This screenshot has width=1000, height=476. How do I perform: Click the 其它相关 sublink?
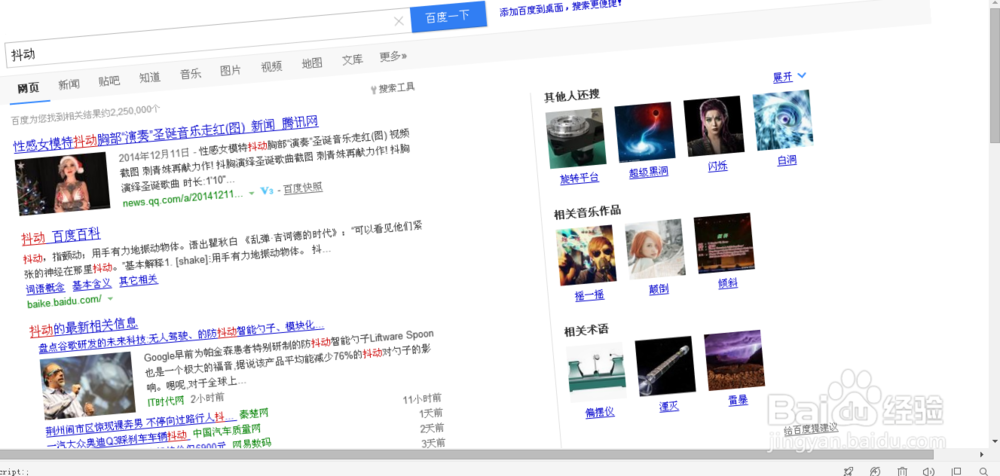tap(138, 280)
